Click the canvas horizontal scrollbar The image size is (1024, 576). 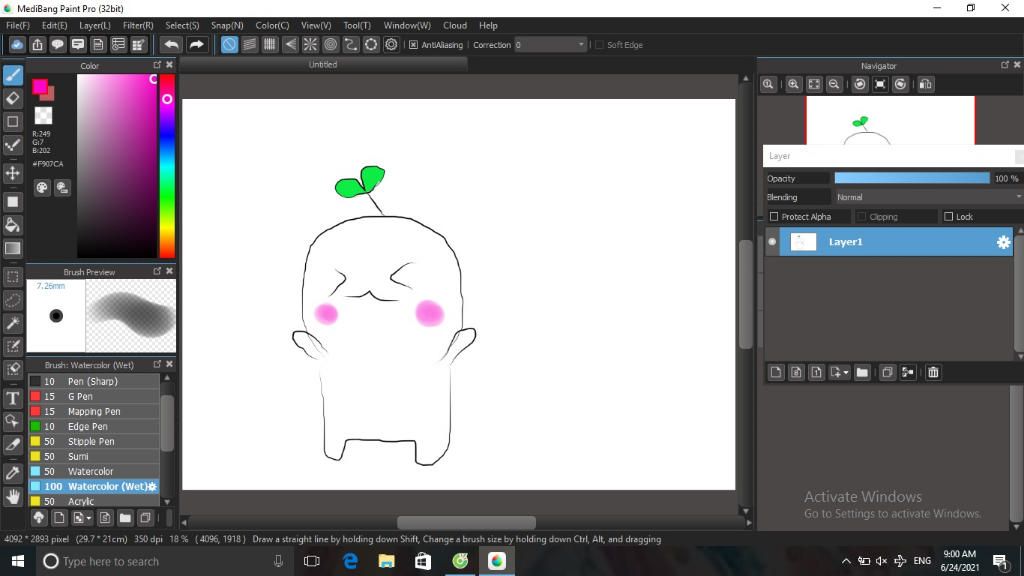point(466,522)
